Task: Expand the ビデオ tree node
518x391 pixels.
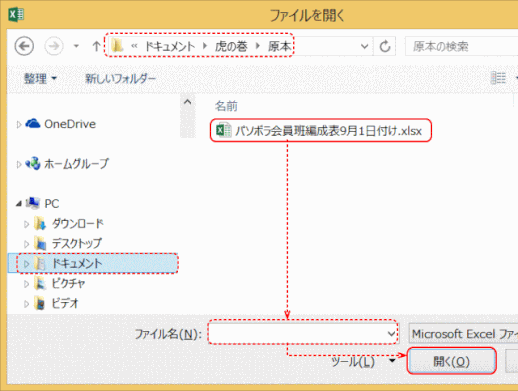Action: click(x=26, y=304)
